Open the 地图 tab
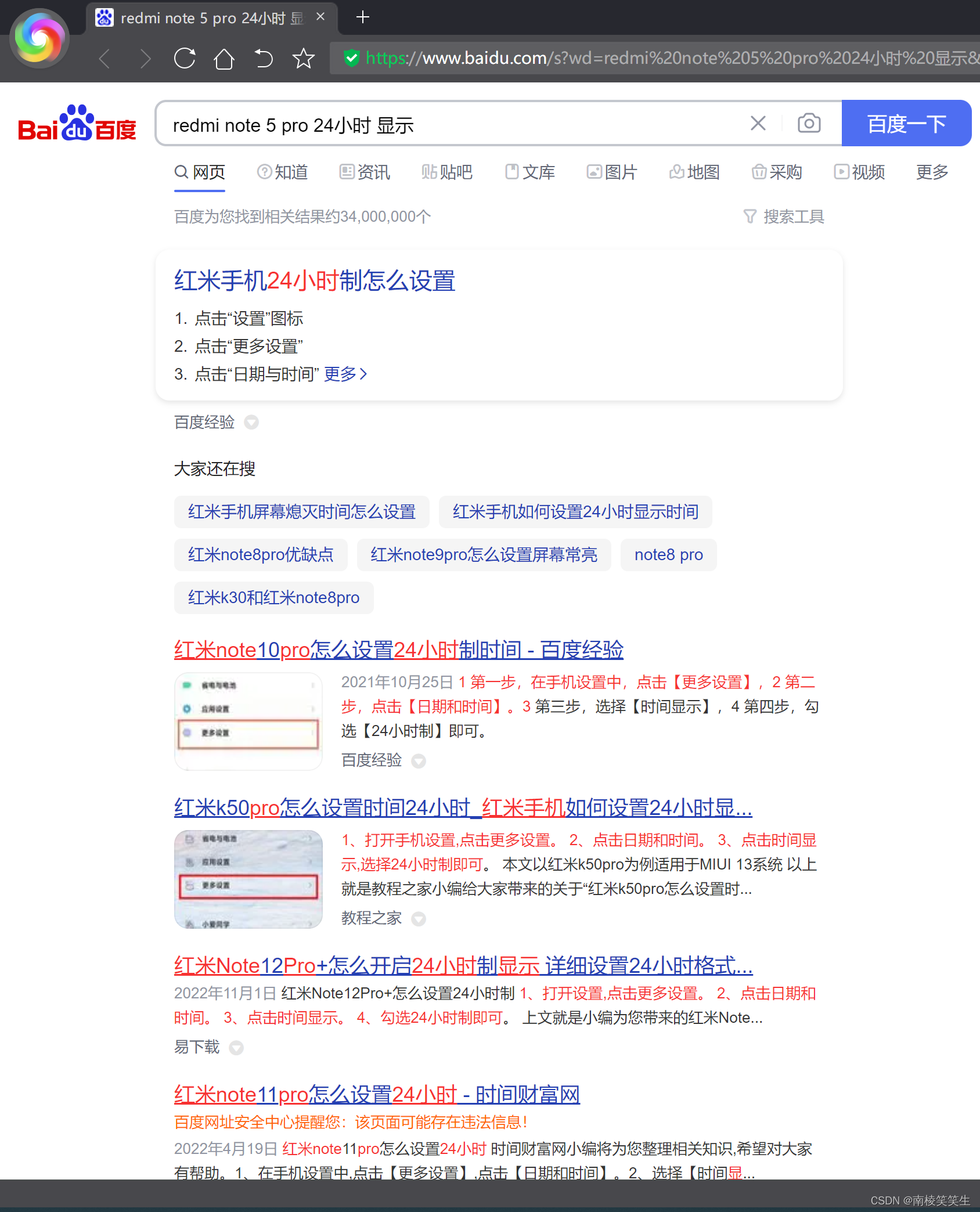The width and height of the screenshot is (980, 1212). 694,172
